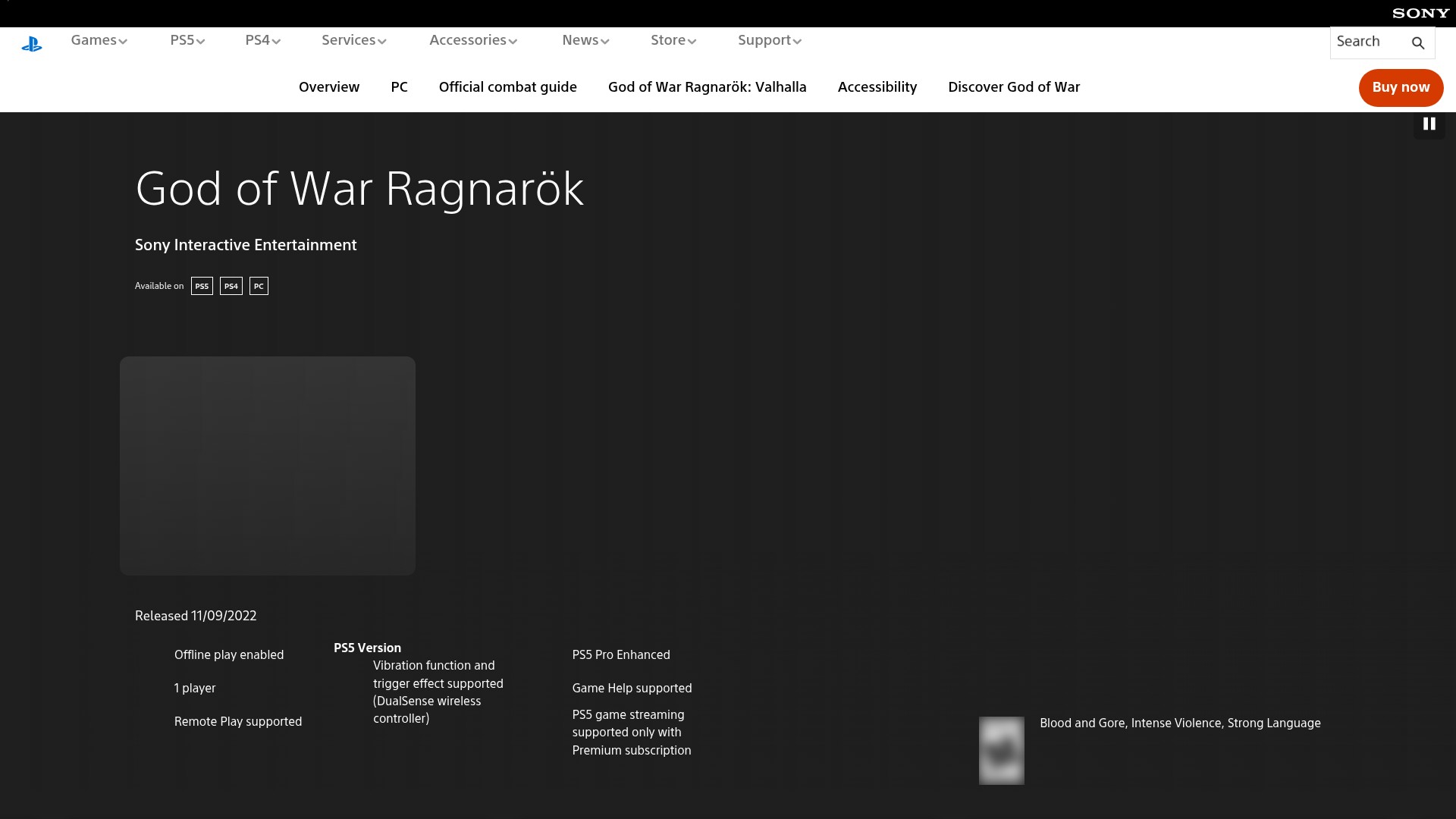Click the PS5 Version heading
The image size is (1456, 819).
(x=367, y=648)
